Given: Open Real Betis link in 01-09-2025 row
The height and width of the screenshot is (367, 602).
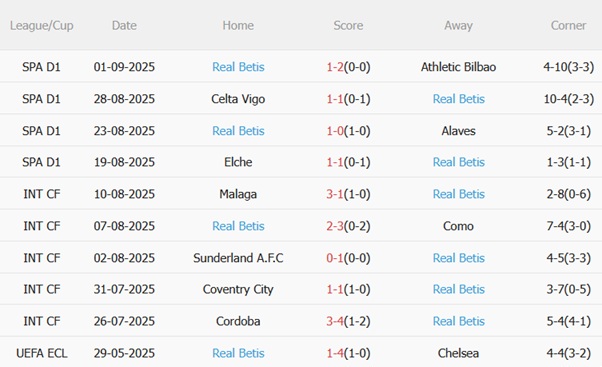Looking at the screenshot, I should 238,67.
